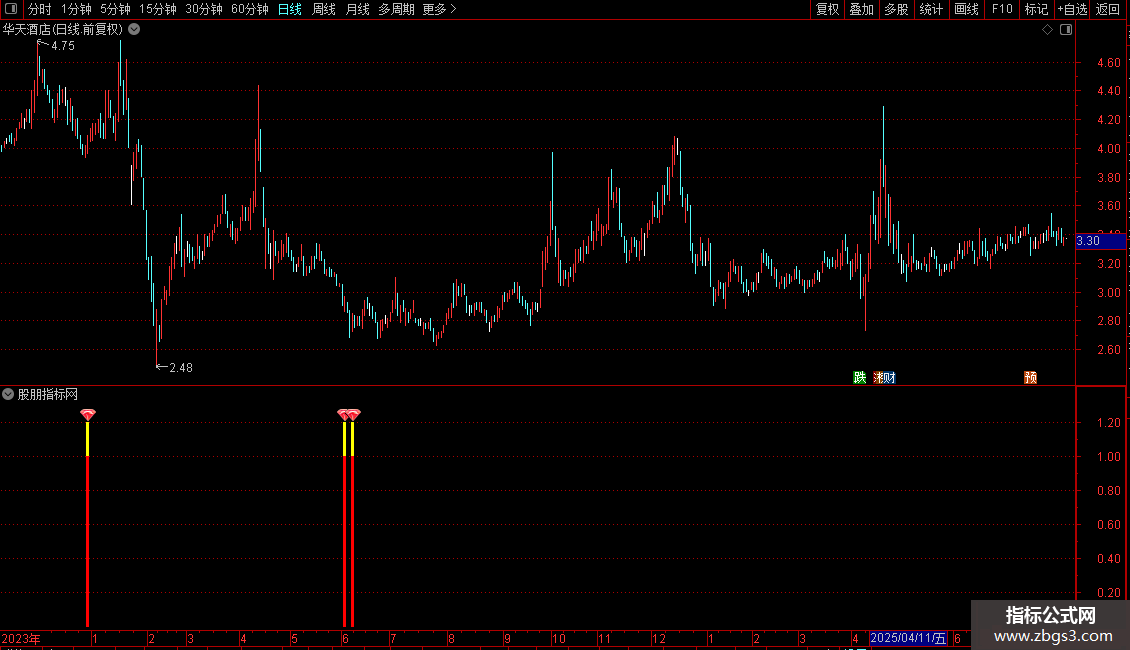This screenshot has width=1130, height=650.
Task: Click the orange 预 forecast marker
Action: [x=1031, y=378]
